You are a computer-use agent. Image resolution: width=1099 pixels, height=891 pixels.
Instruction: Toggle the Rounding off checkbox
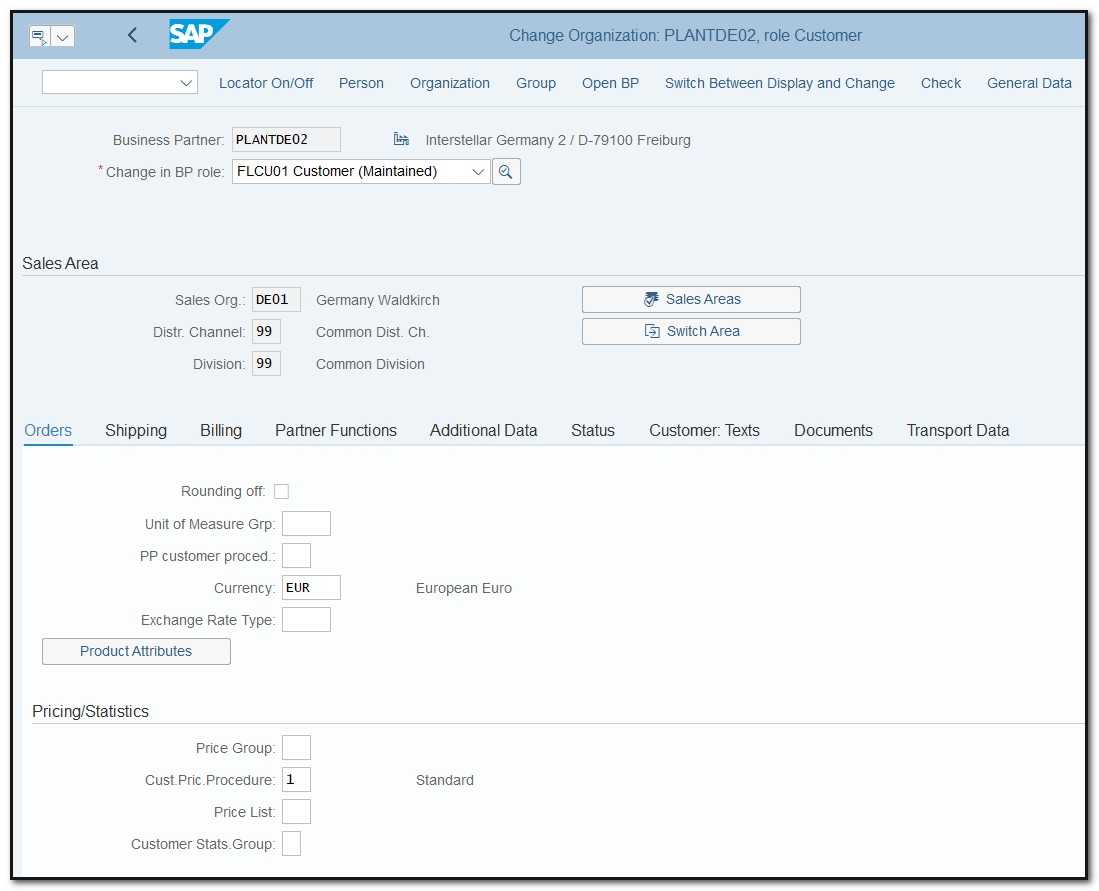click(x=281, y=491)
